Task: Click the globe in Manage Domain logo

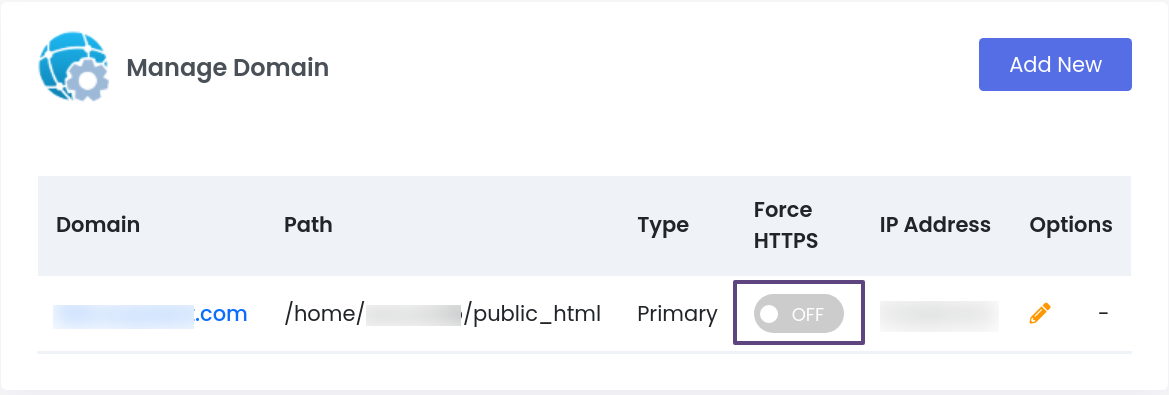Action: (x=67, y=60)
